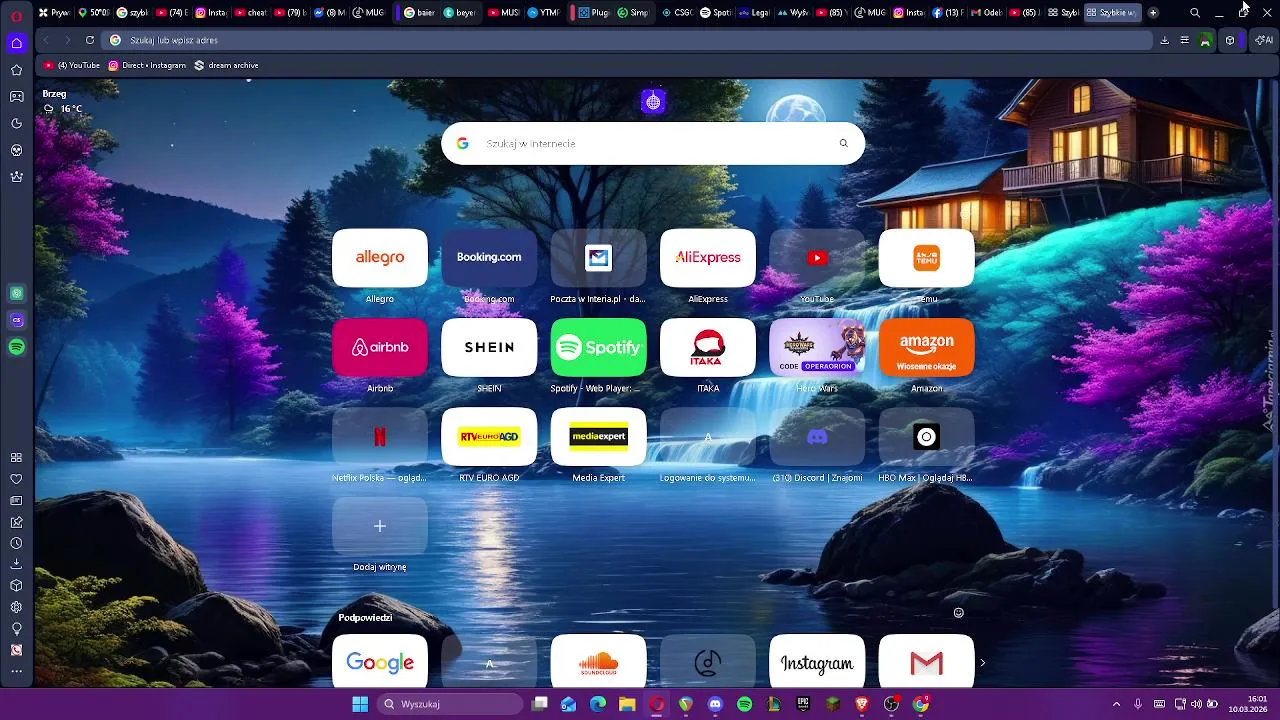Click the 'Szukaj lub wpisz adres' address bar
The width and height of the screenshot is (1280, 720).
click(x=628, y=40)
